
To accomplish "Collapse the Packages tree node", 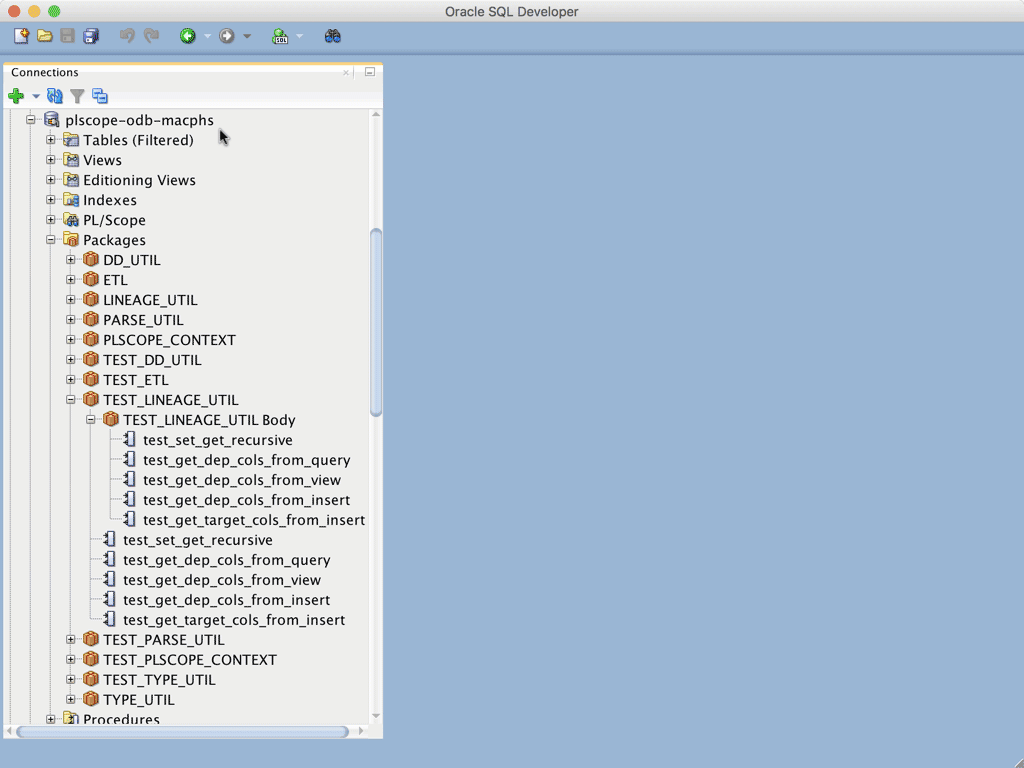I will [x=51, y=240].
